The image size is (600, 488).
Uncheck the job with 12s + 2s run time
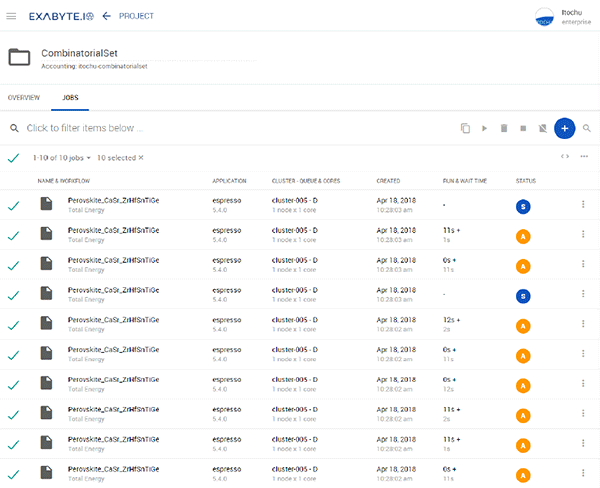pos(13,325)
